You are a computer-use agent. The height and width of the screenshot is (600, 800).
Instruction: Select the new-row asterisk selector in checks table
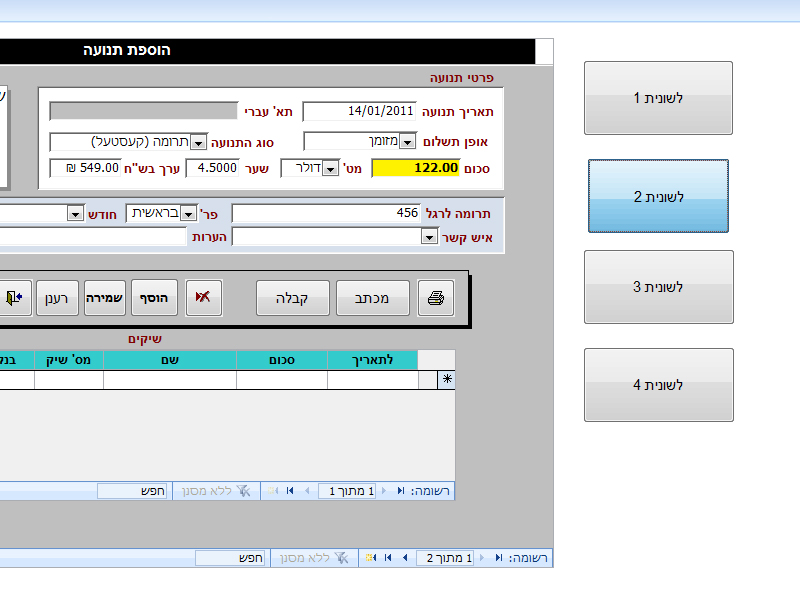pyautogui.click(x=446, y=379)
